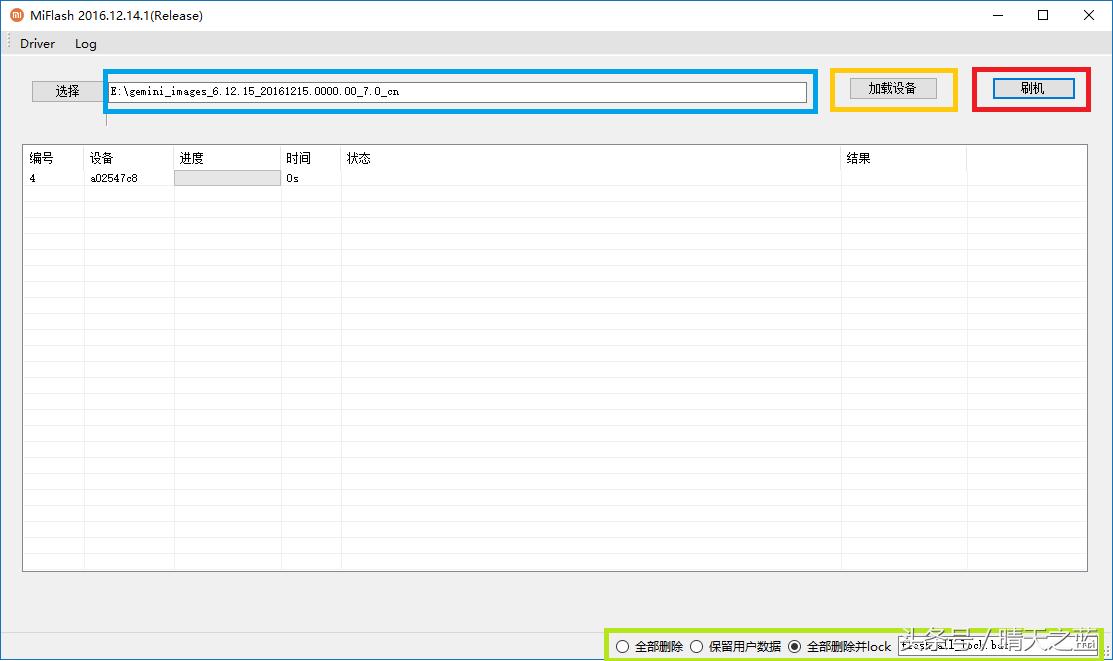1113x661 pixels.
Task: Open the Log menu
Action: (x=86, y=44)
